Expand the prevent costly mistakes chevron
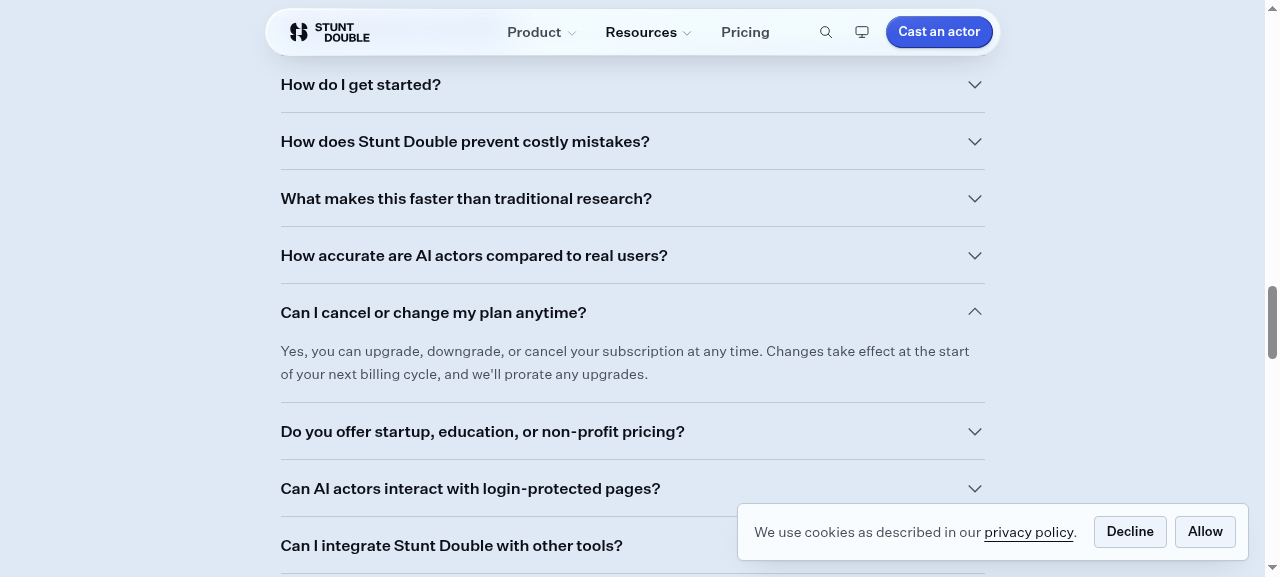 pos(975,142)
